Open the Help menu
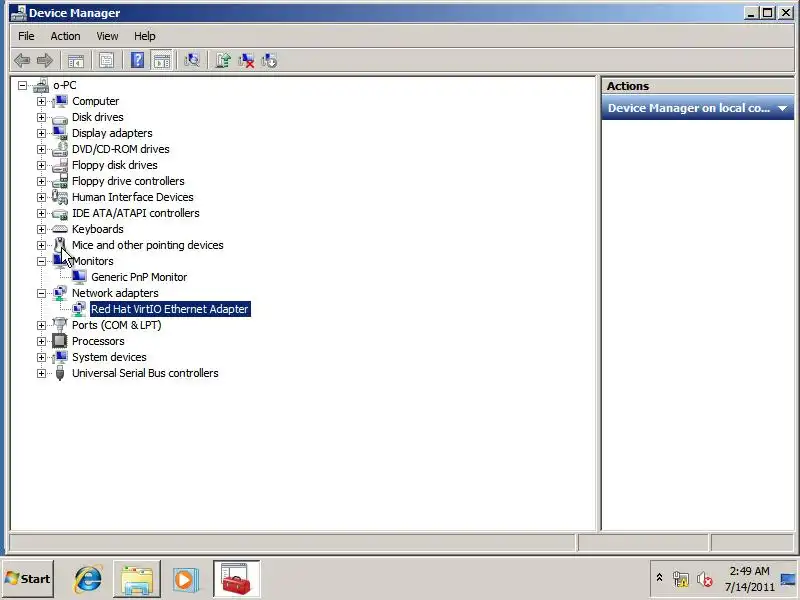800x600 pixels. click(145, 36)
